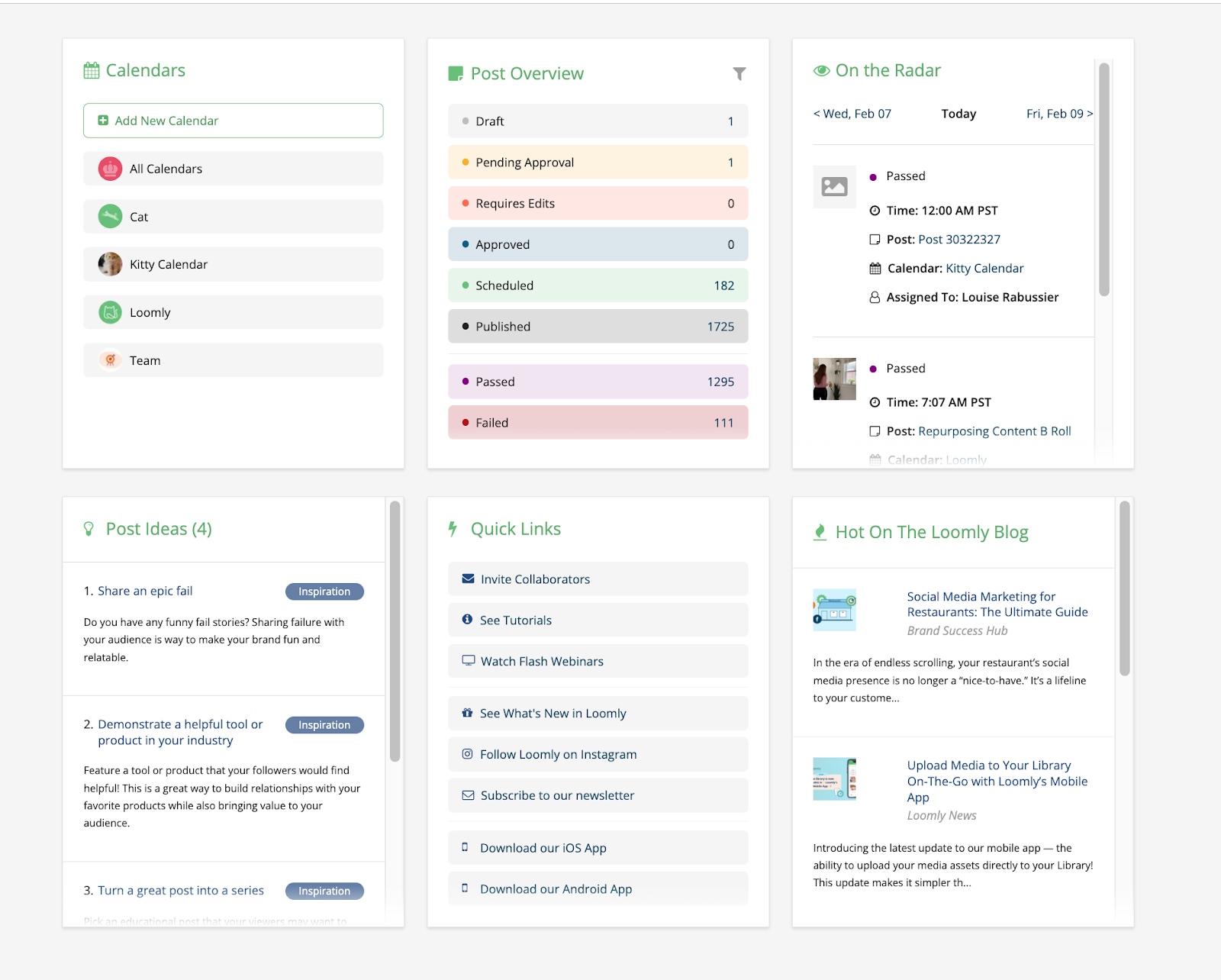Open Post 30322327 link
The image size is (1221, 980).
pos(959,240)
